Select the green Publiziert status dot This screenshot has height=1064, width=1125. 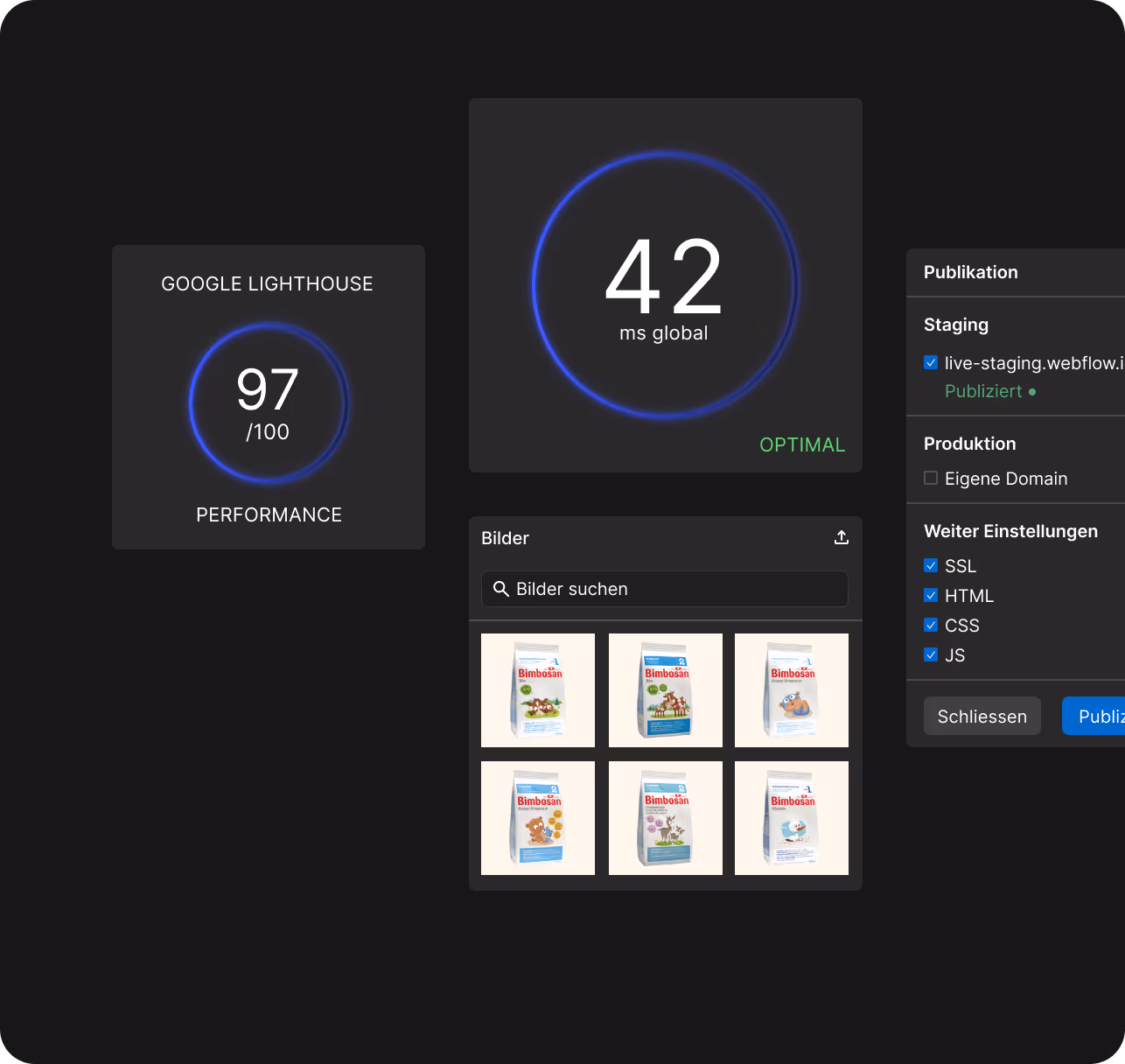click(1033, 391)
